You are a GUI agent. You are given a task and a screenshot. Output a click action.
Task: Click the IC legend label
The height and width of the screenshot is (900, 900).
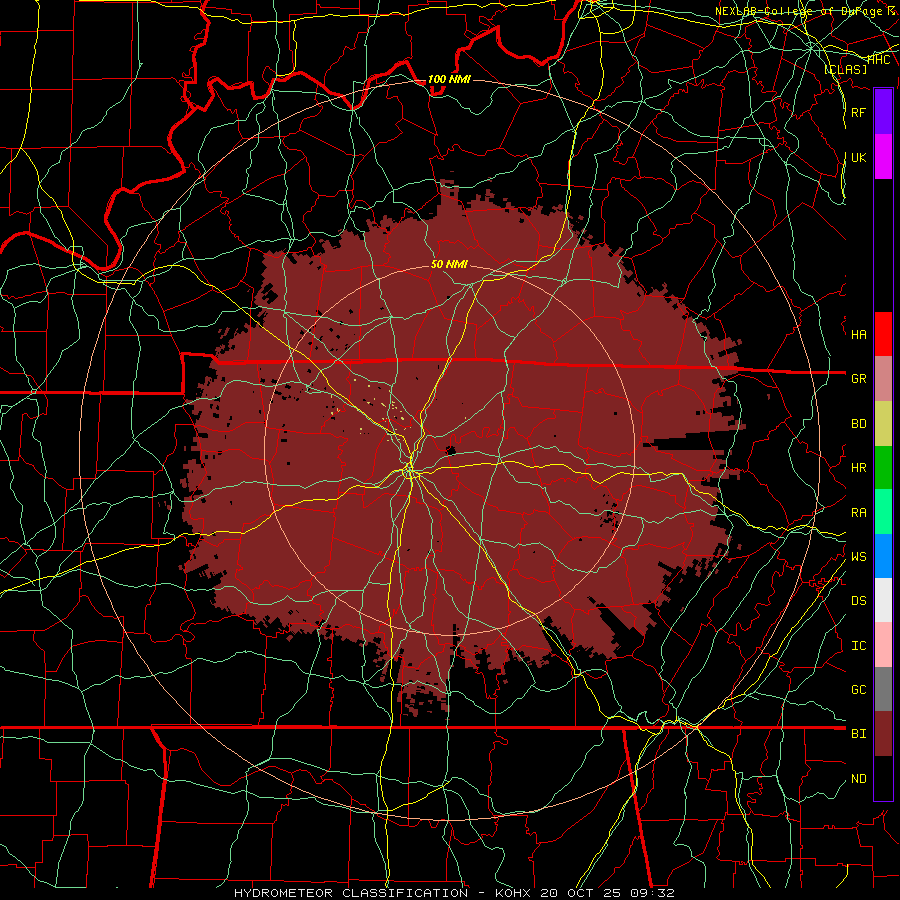click(858, 646)
